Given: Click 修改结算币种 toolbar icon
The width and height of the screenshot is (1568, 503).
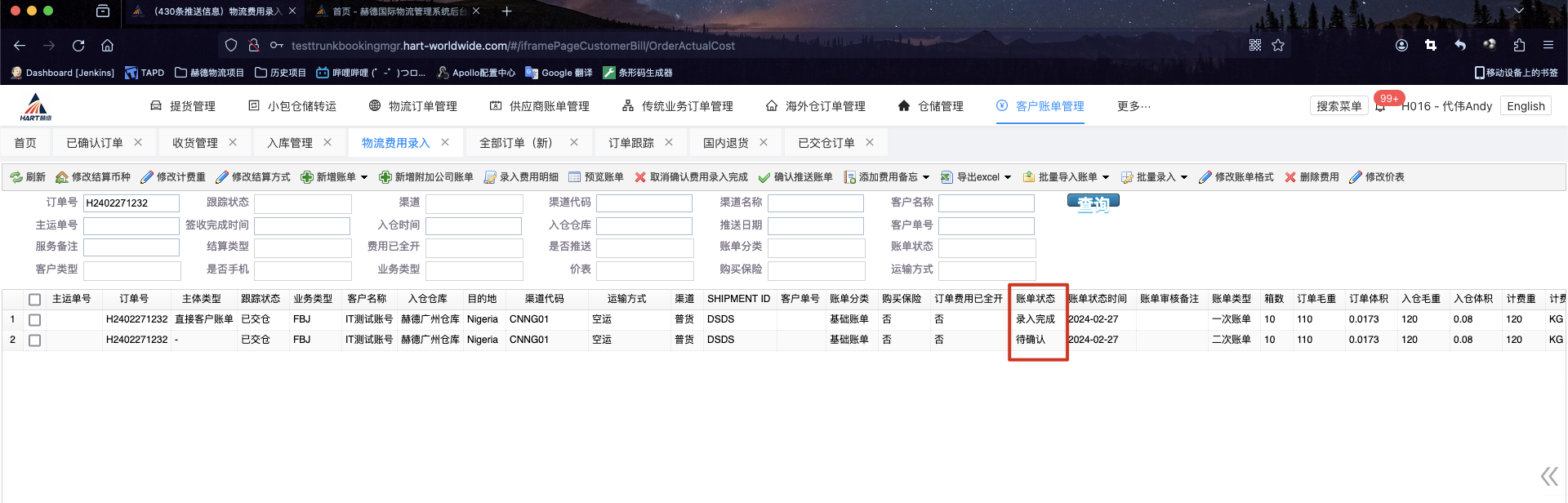Looking at the screenshot, I should coord(62,177).
